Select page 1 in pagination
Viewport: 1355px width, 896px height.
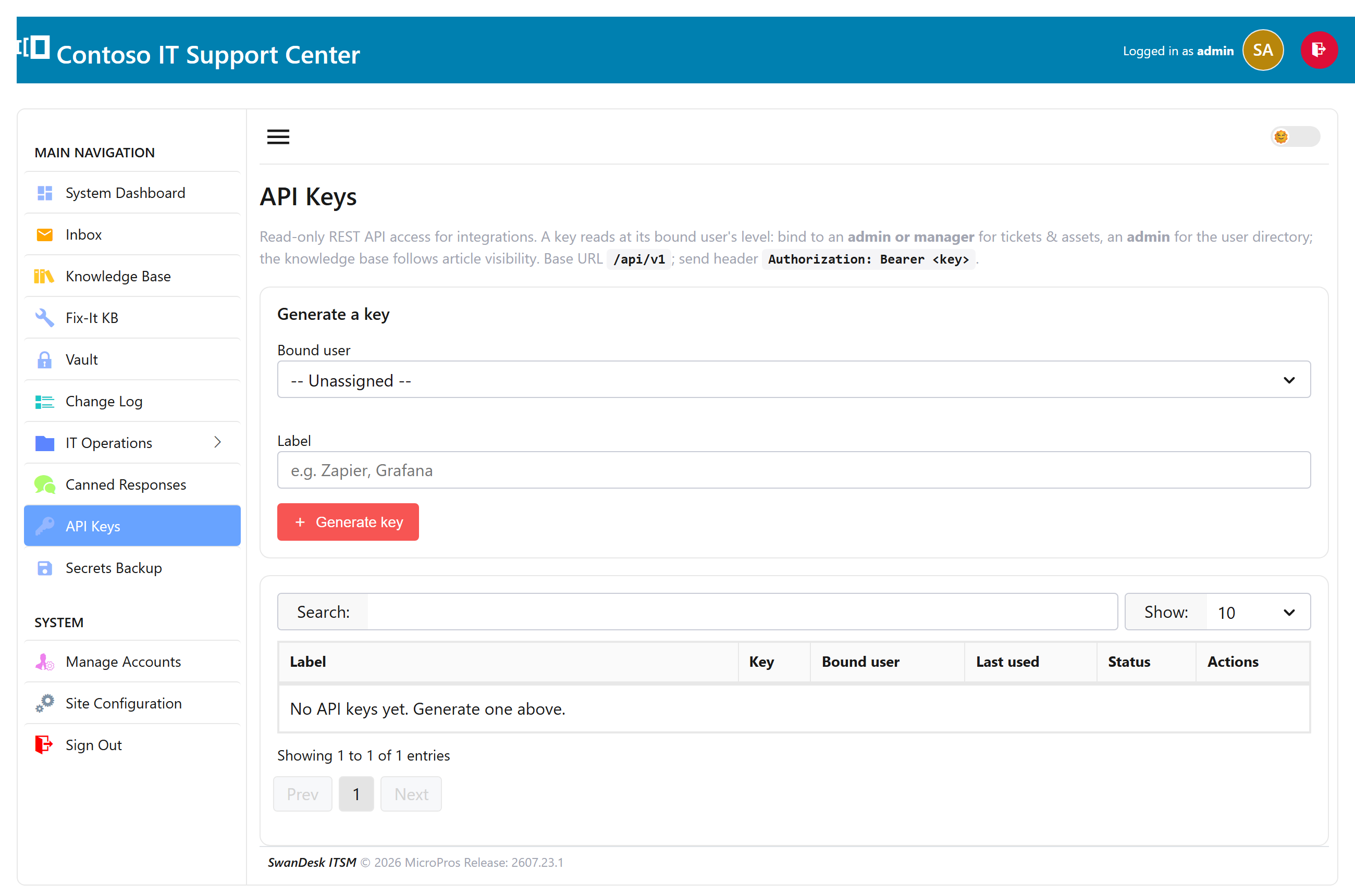pos(356,794)
